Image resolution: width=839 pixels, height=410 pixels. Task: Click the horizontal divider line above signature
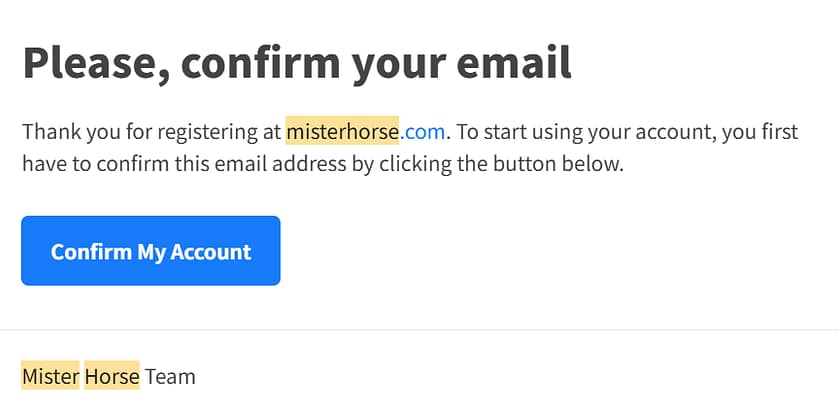419,329
